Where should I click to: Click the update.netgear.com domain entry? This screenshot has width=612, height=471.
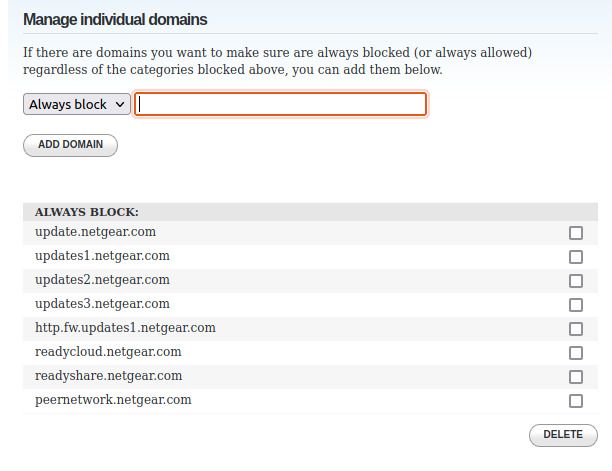(x=95, y=232)
